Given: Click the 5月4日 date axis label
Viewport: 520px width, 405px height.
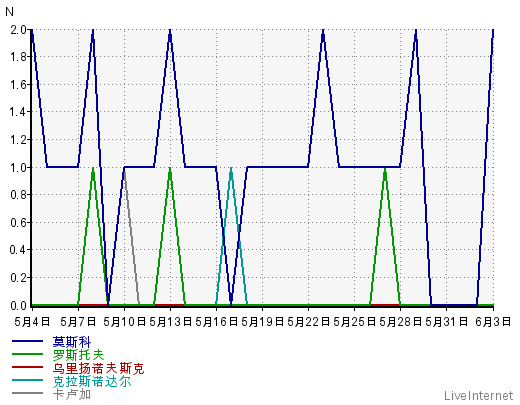Looking at the screenshot, I should pos(32,322).
